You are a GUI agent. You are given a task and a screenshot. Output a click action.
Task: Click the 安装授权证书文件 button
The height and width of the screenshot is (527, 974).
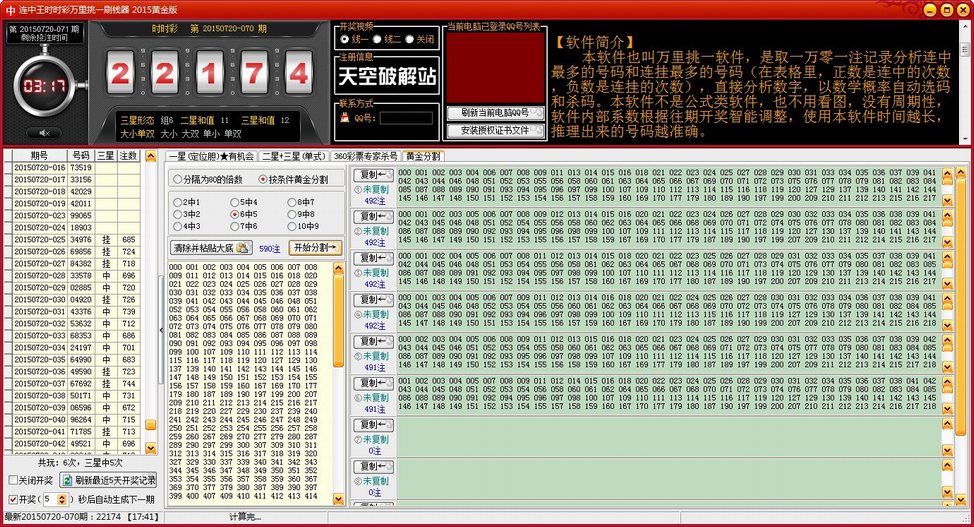[x=494, y=130]
